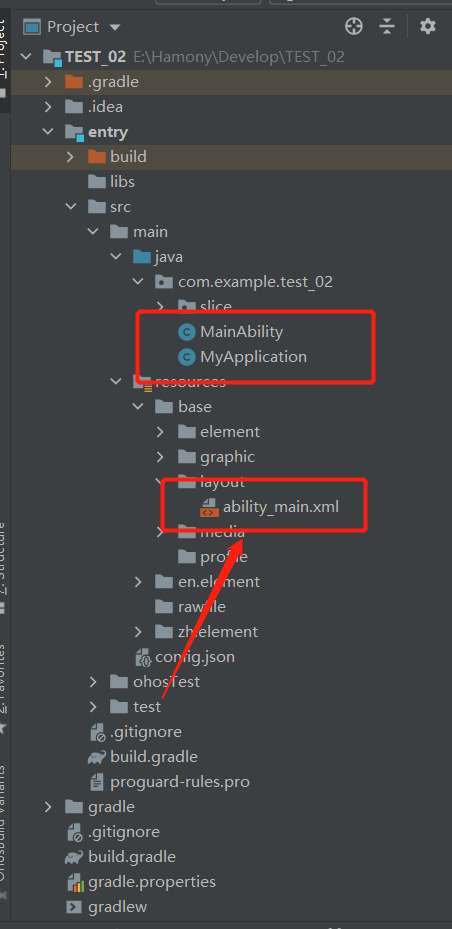The width and height of the screenshot is (452, 929).
Task: Open the Project view type dropdown
Action: [72, 27]
